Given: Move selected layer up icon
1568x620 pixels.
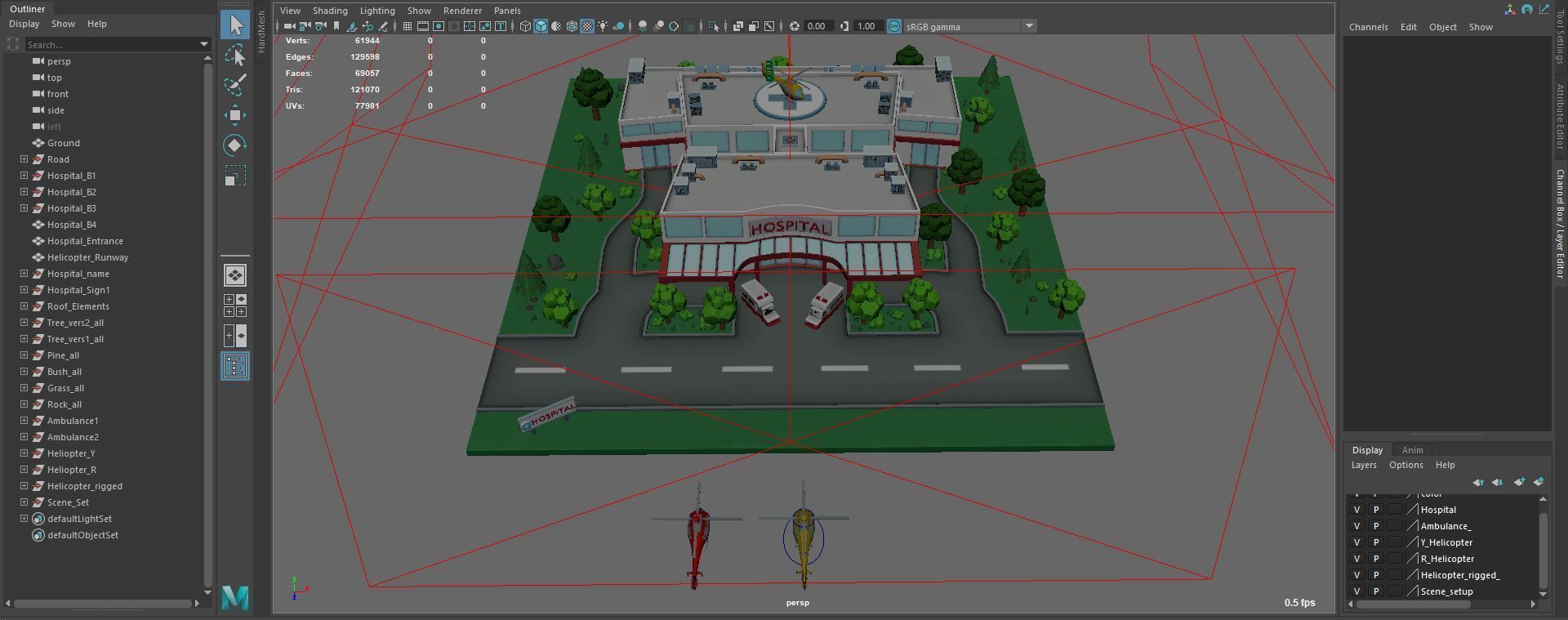Looking at the screenshot, I should point(1478,482).
